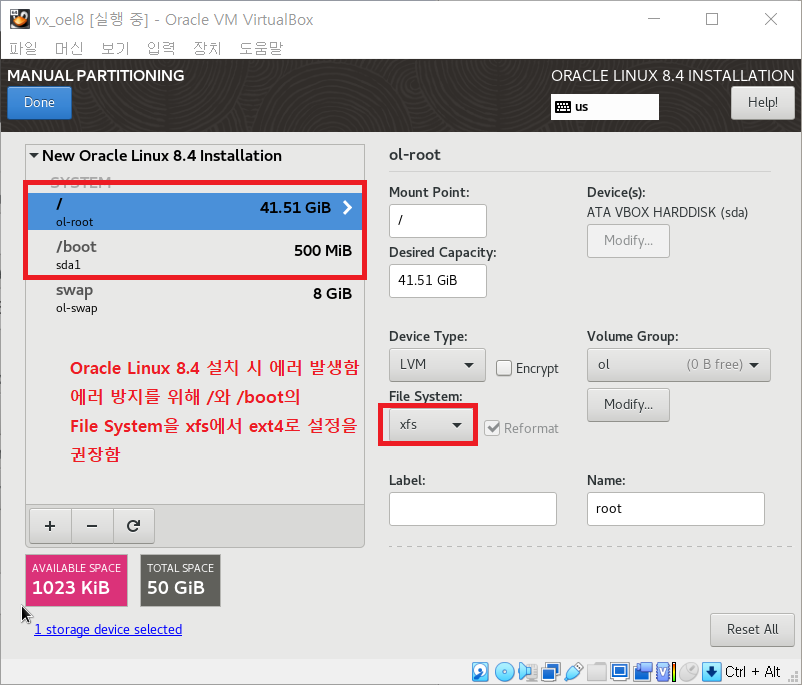Open the 장치 menu
The width and height of the screenshot is (802, 685).
pos(207,48)
